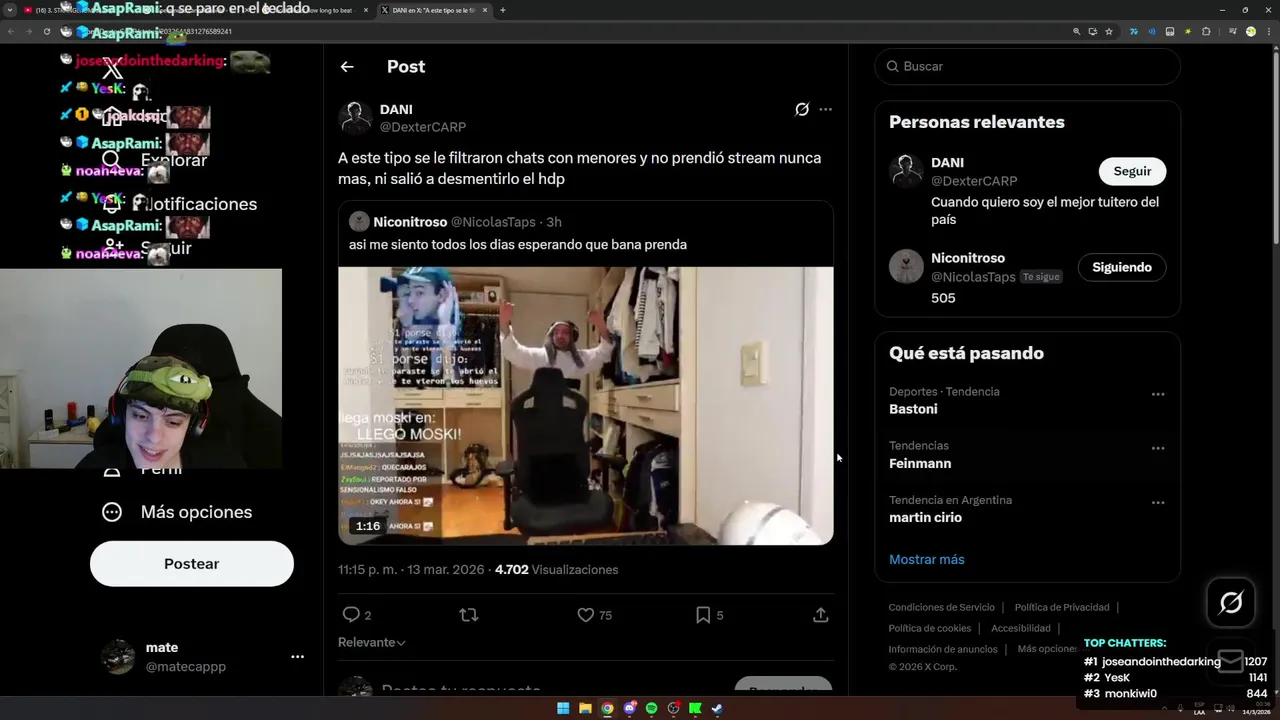
Task: Click DANI name in Personas relevantes
Action: point(947,162)
